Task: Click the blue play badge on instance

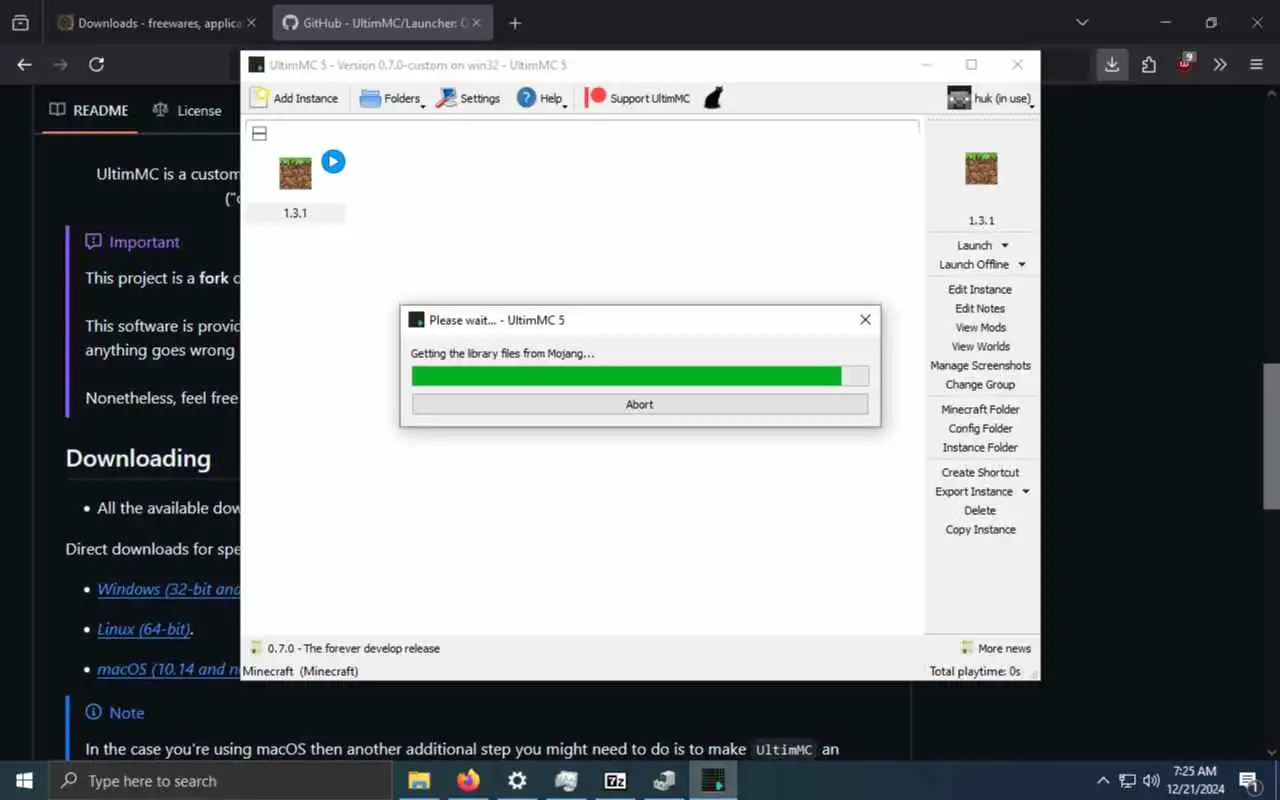Action: pos(333,161)
